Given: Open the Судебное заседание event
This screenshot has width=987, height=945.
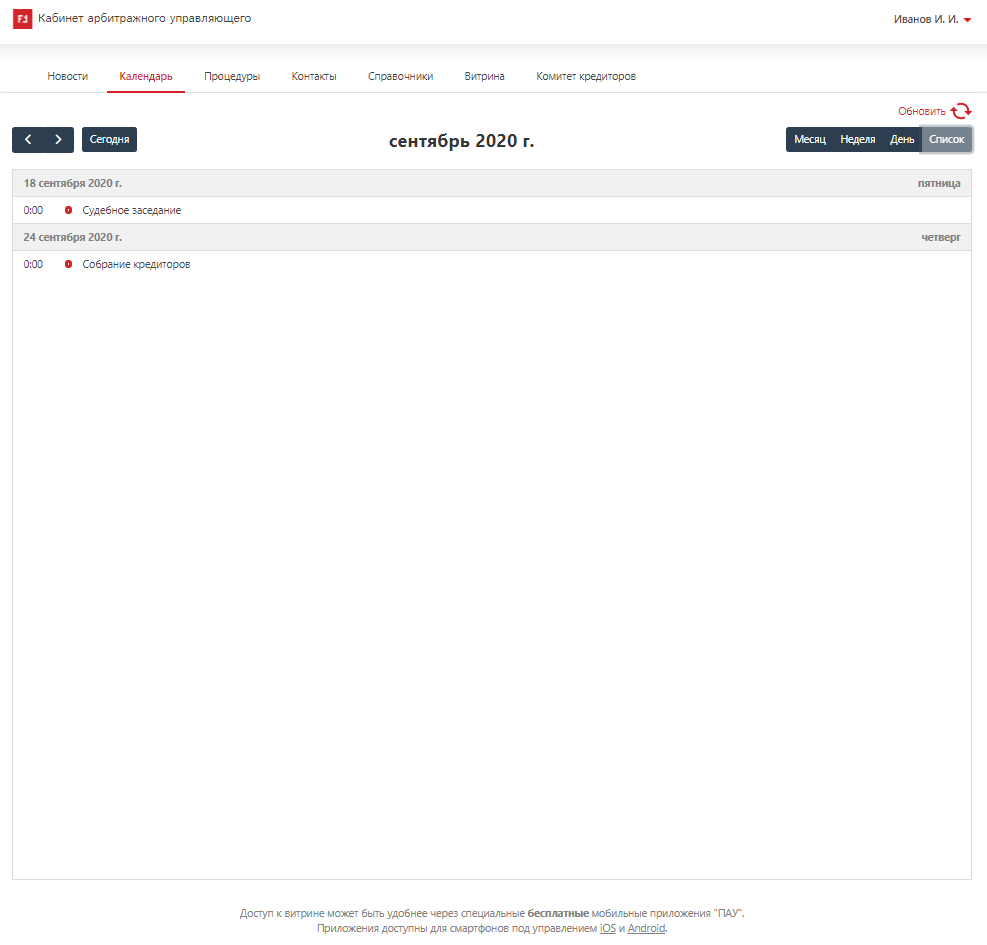Looking at the screenshot, I should pos(132,210).
